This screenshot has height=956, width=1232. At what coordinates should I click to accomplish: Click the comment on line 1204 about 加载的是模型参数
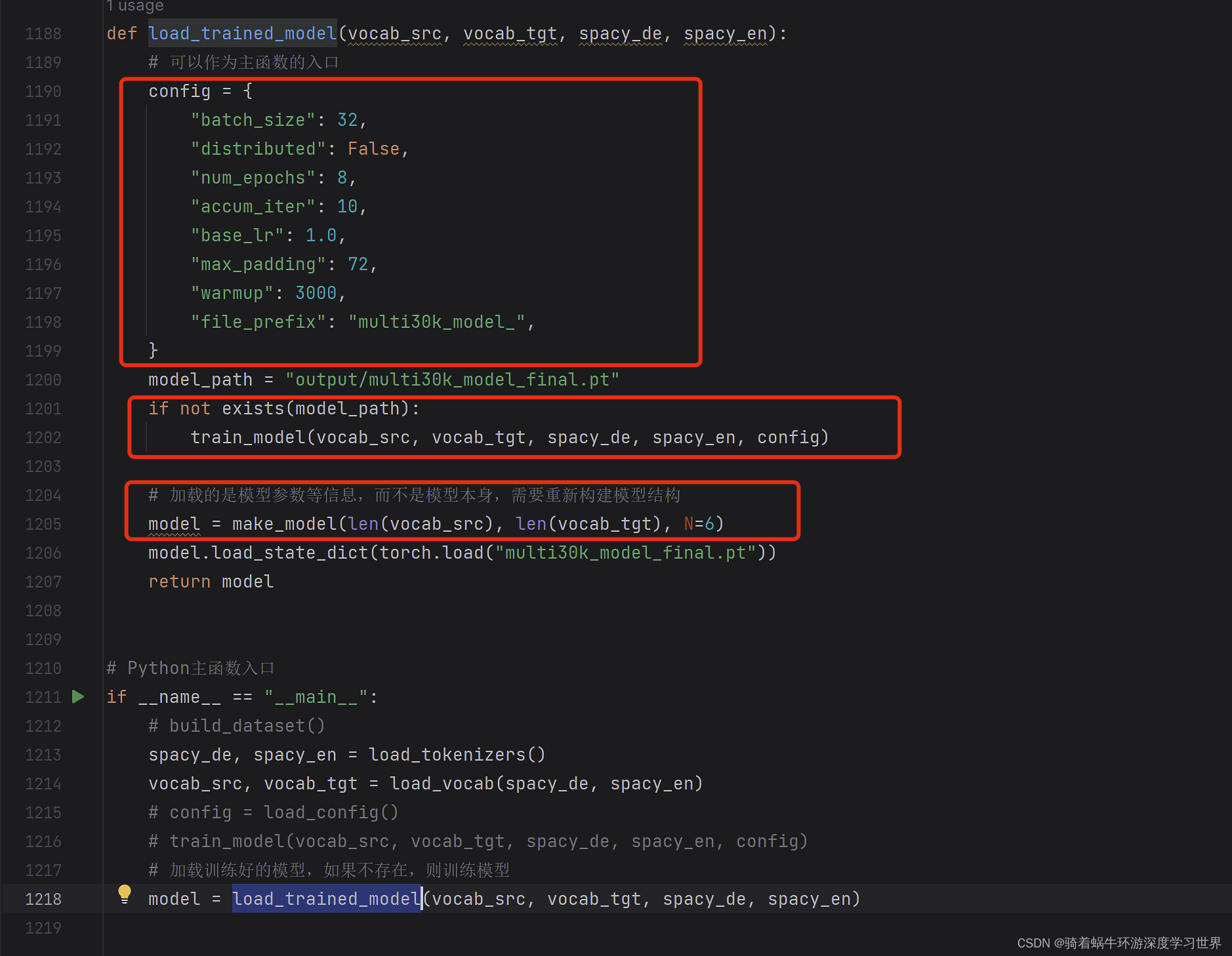point(415,495)
